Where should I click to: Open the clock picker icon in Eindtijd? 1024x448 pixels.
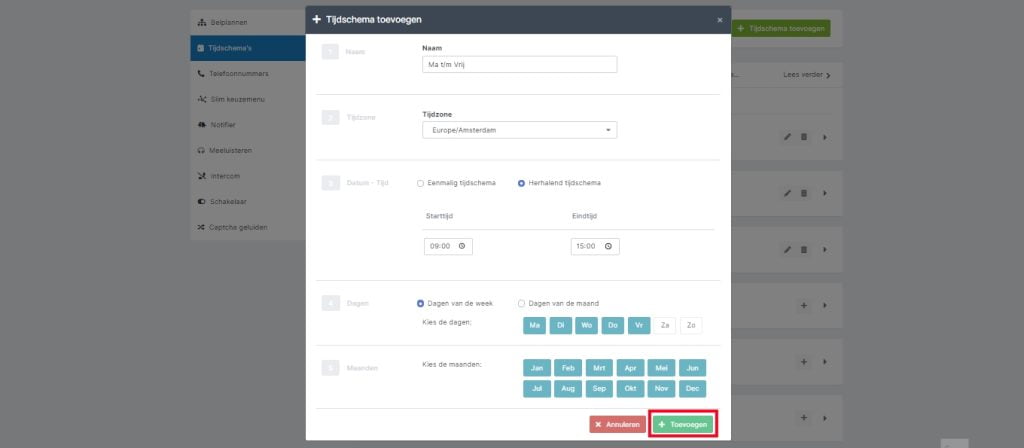tap(609, 246)
